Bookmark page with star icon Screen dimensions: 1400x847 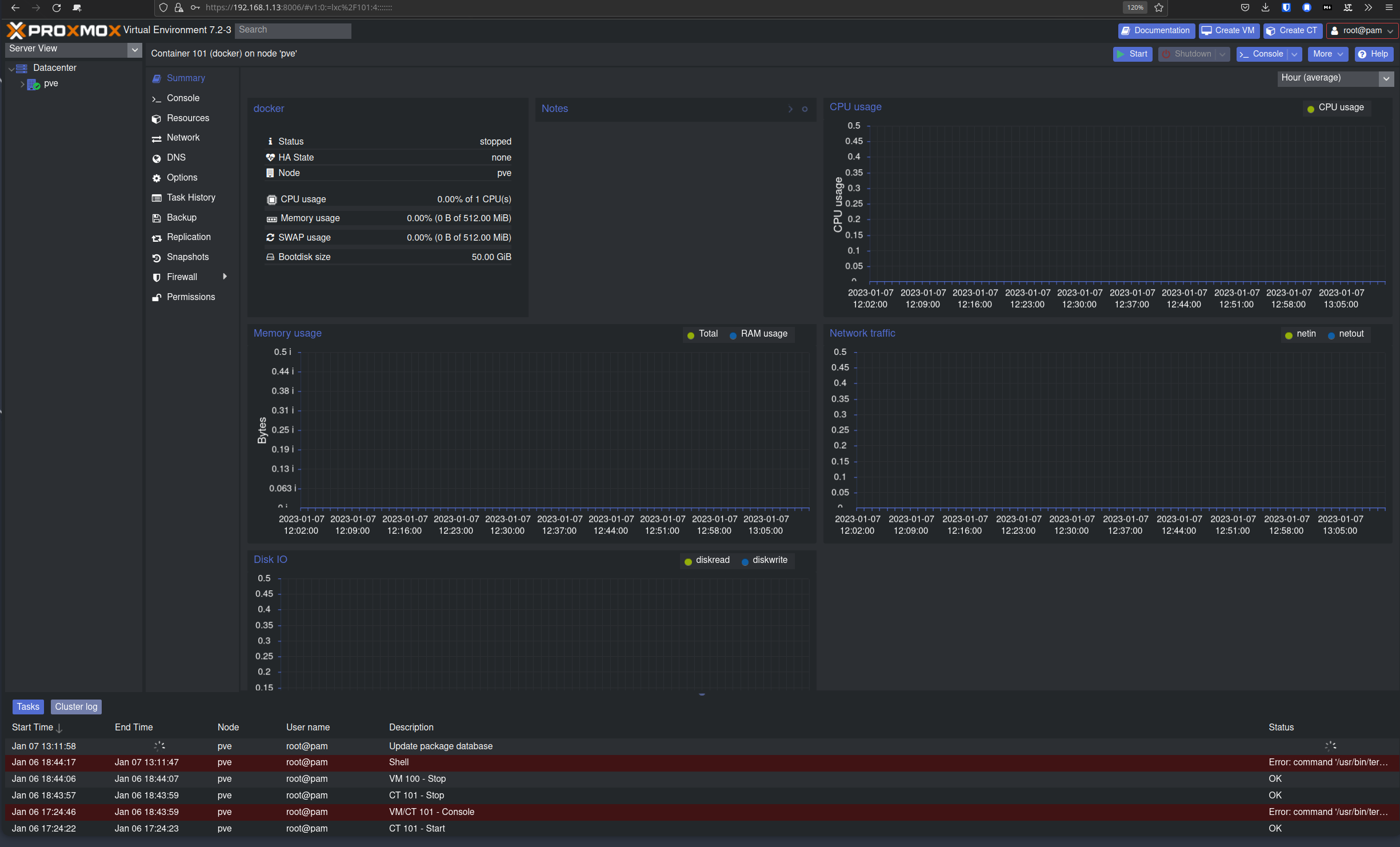(1159, 8)
